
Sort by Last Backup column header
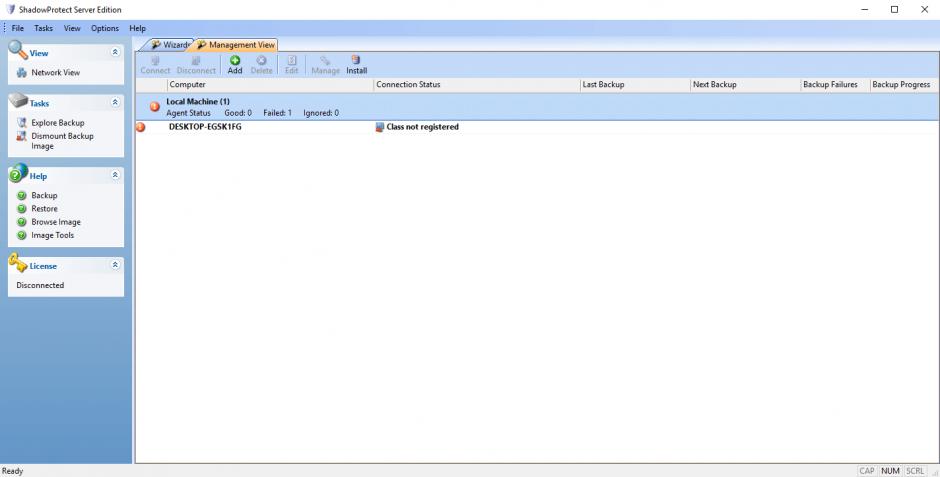click(635, 84)
